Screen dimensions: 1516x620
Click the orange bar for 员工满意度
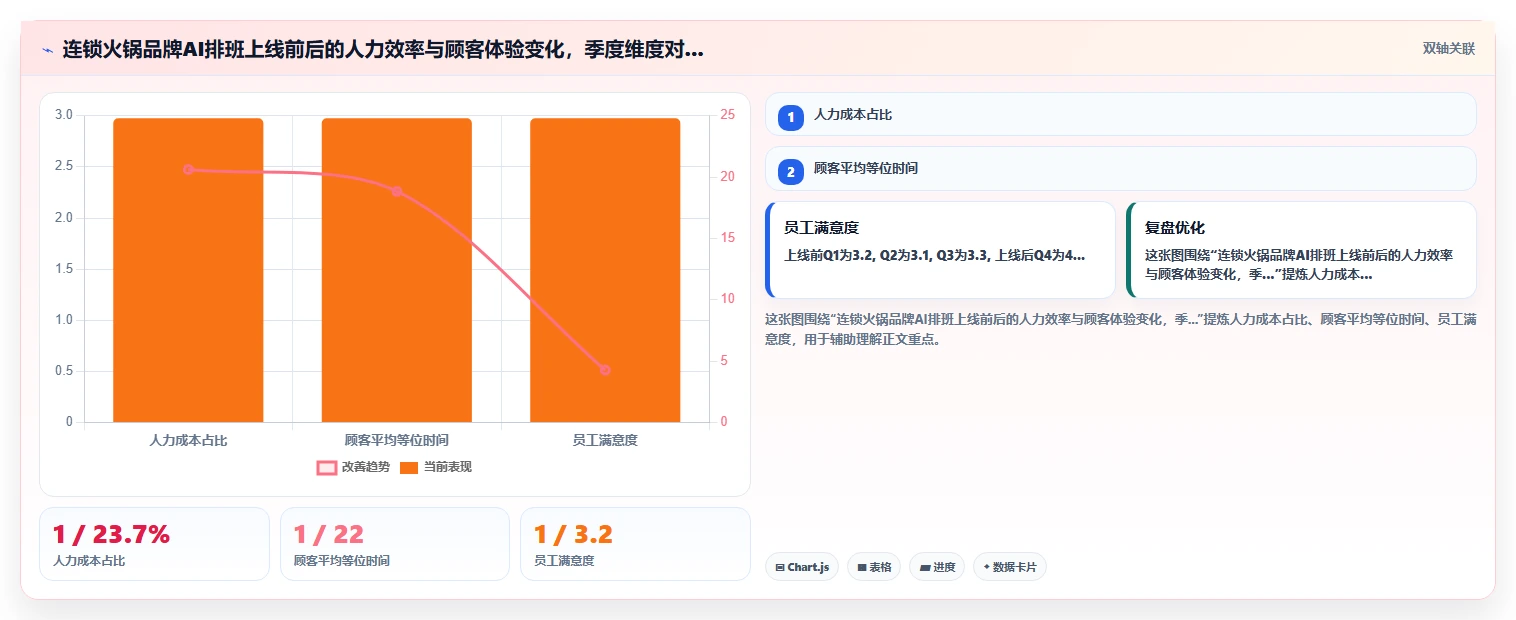(605, 270)
